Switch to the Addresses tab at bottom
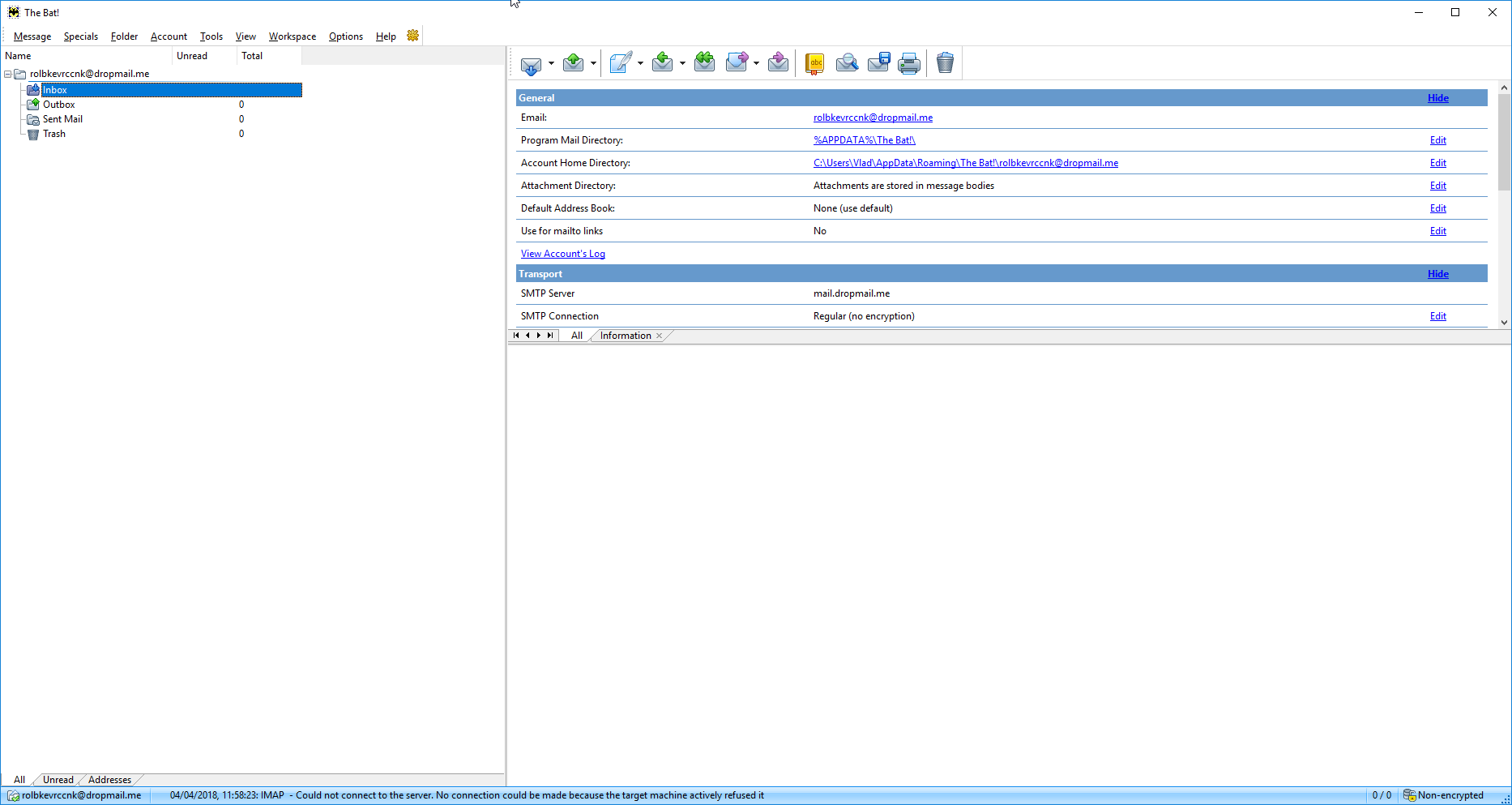Image resolution: width=1512 pixels, height=805 pixels. coord(109,780)
